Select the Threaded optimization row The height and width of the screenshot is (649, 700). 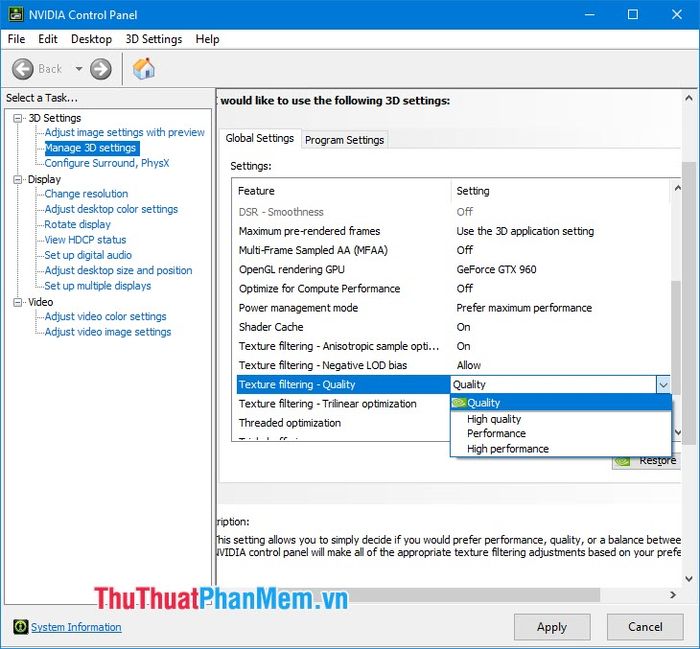[x=342, y=423]
